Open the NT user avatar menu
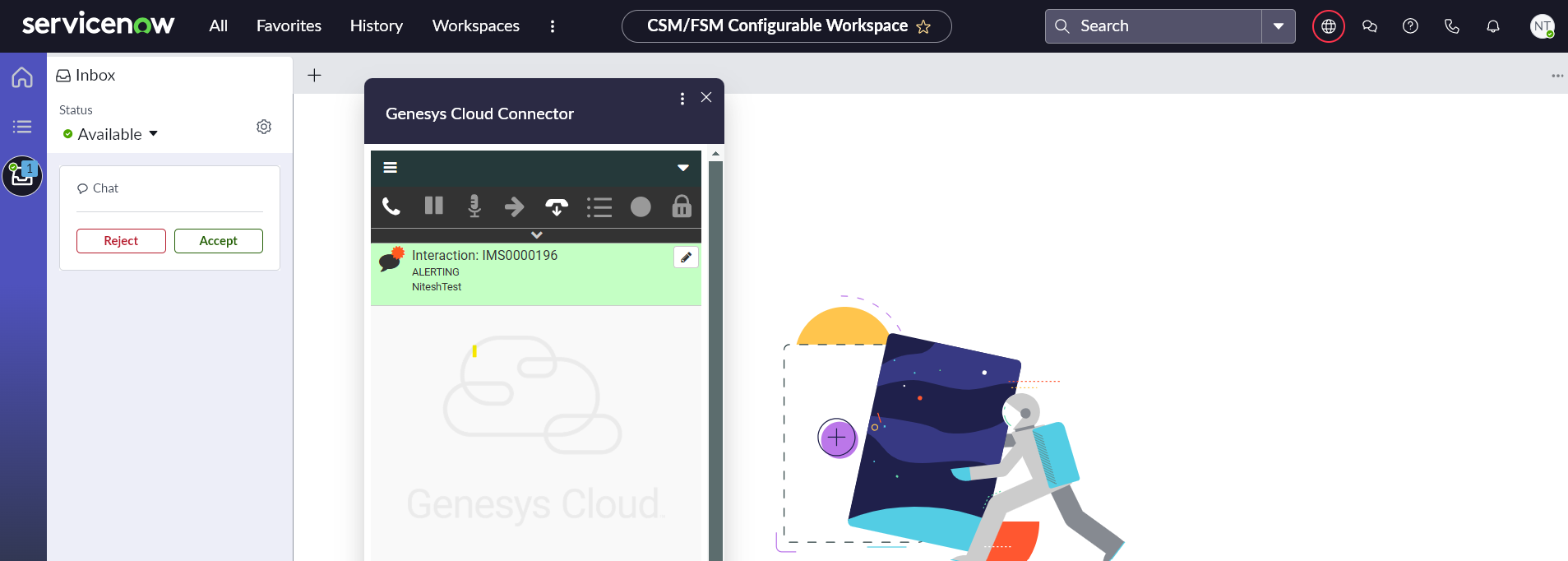The height and width of the screenshot is (561, 1568). point(1542,26)
